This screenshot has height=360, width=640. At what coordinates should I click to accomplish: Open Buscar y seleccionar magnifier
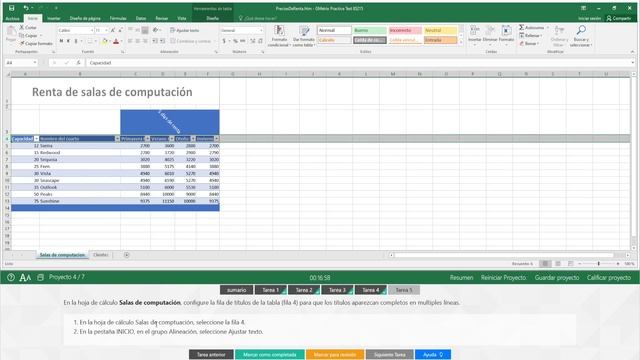pyautogui.click(x=581, y=36)
